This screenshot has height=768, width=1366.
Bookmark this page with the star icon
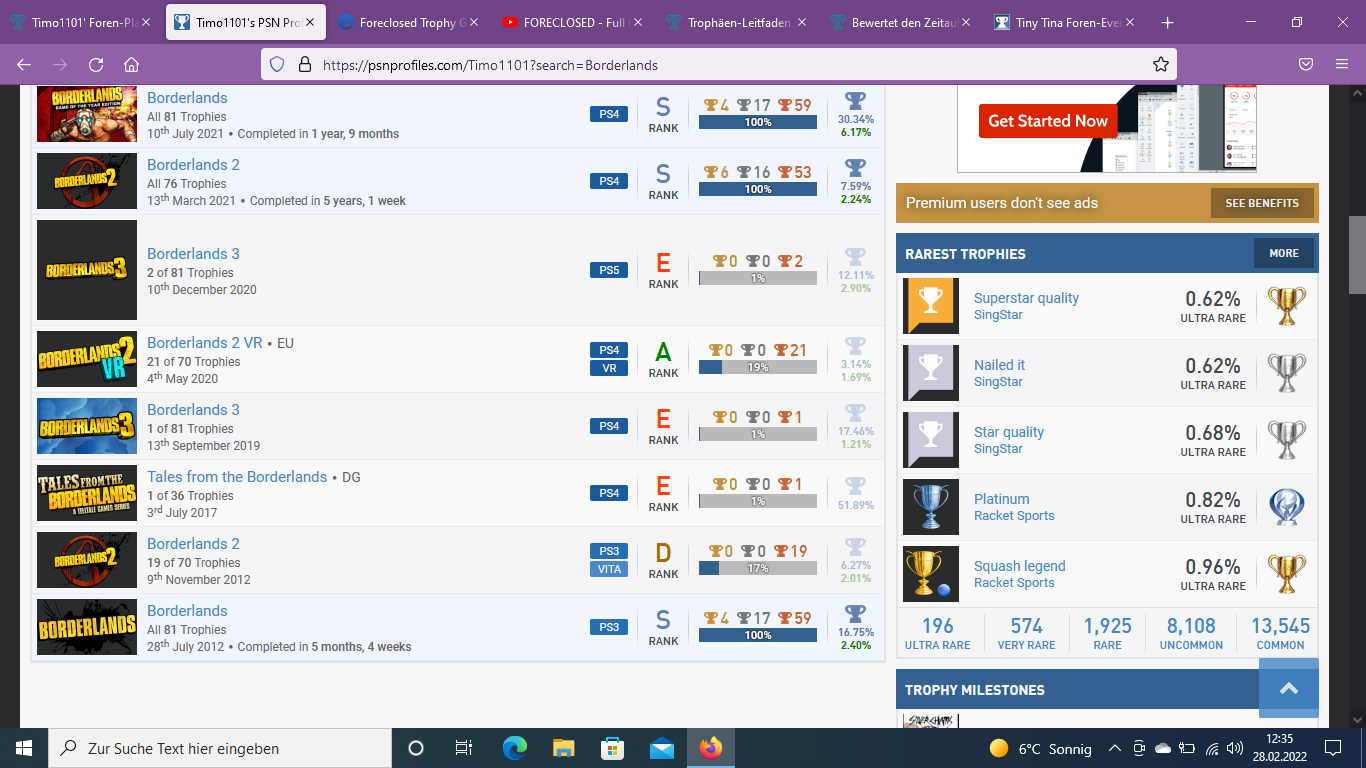(1160, 64)
